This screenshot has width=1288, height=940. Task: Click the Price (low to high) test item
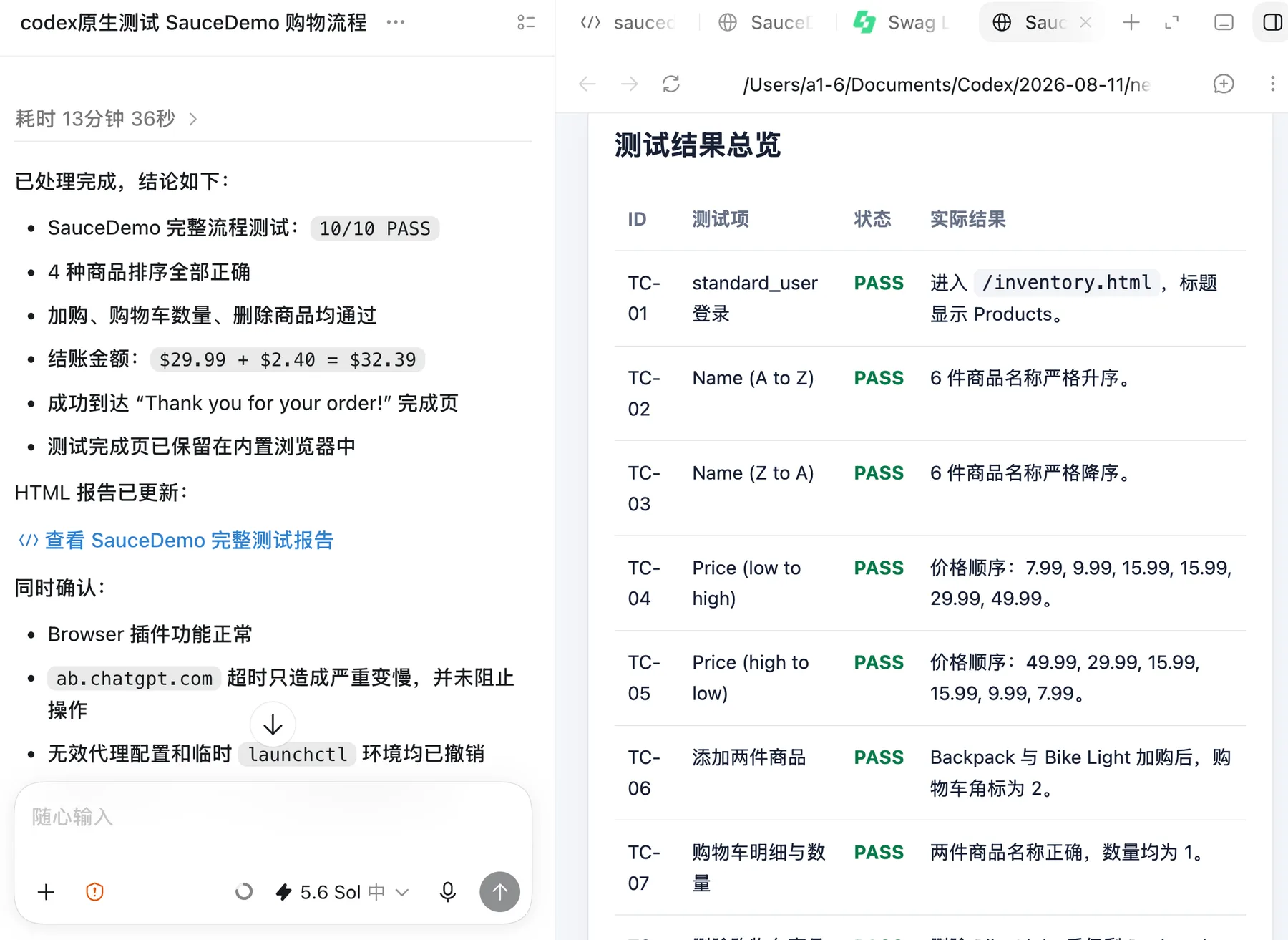pos(747,583)
